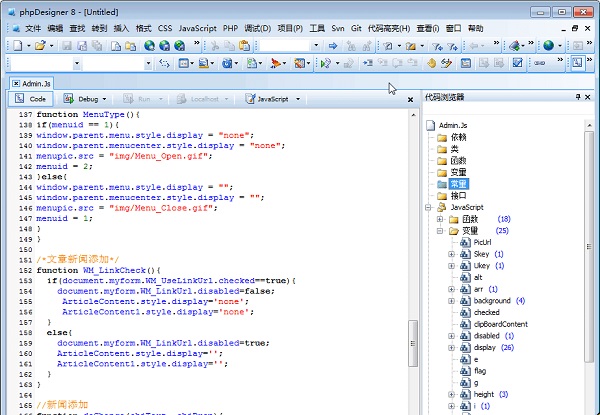This screenshot has width=600, height=415.
Task: Switch to the Admin.Js document tab
Action: pos(32,83)
